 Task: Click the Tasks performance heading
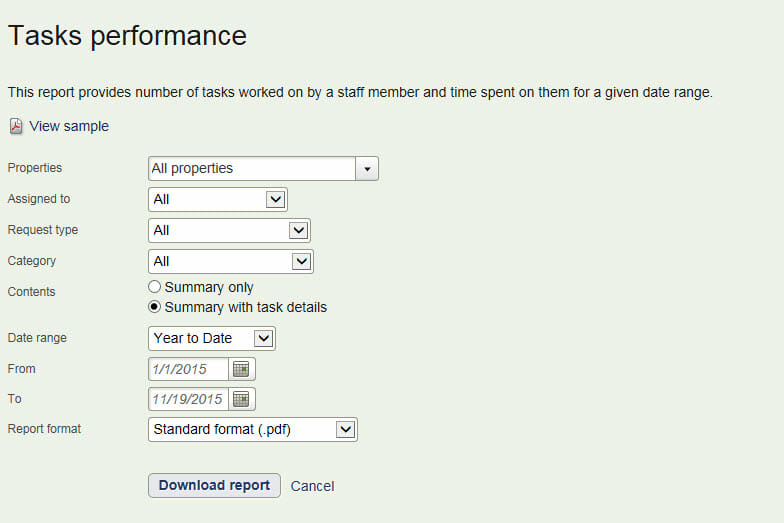pyautogui.click(x=128, y=36)
